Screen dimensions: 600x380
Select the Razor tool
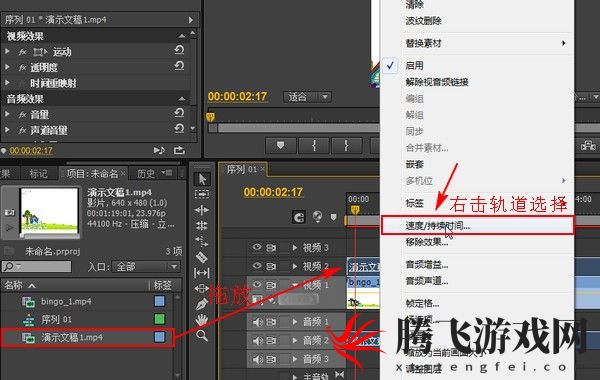[202, 257]
